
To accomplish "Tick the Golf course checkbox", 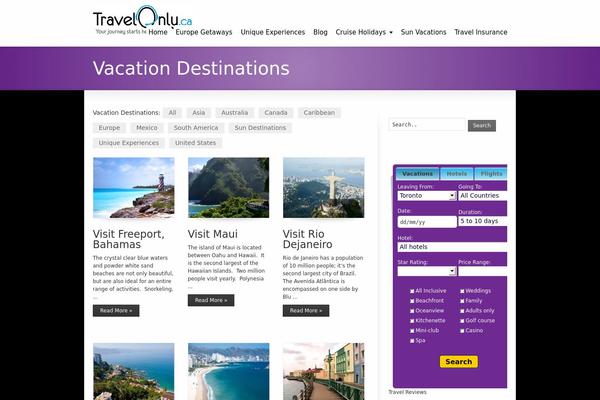I will (462, 321).
